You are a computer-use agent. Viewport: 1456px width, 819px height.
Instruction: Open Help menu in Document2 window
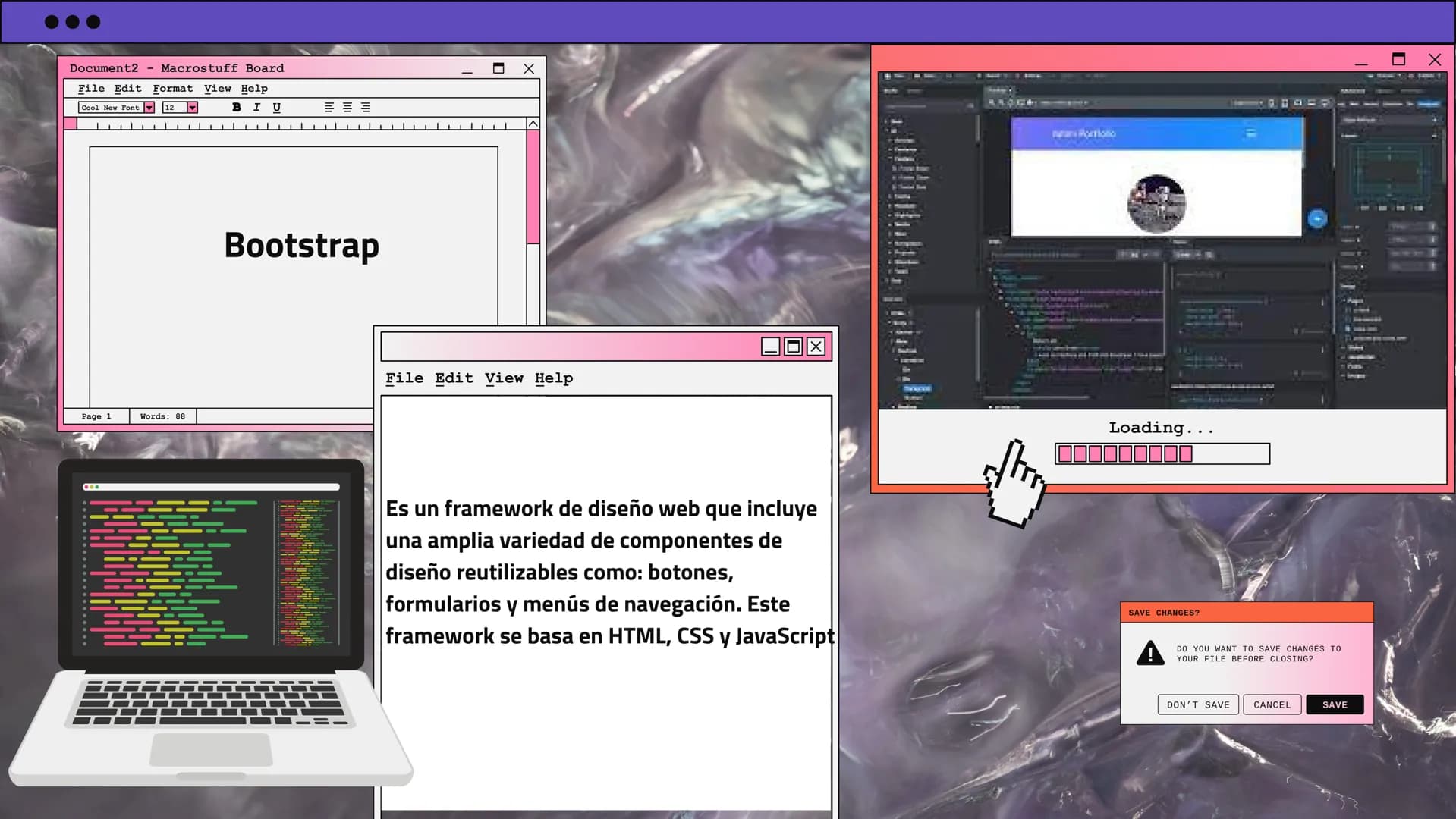pos(254,88)
